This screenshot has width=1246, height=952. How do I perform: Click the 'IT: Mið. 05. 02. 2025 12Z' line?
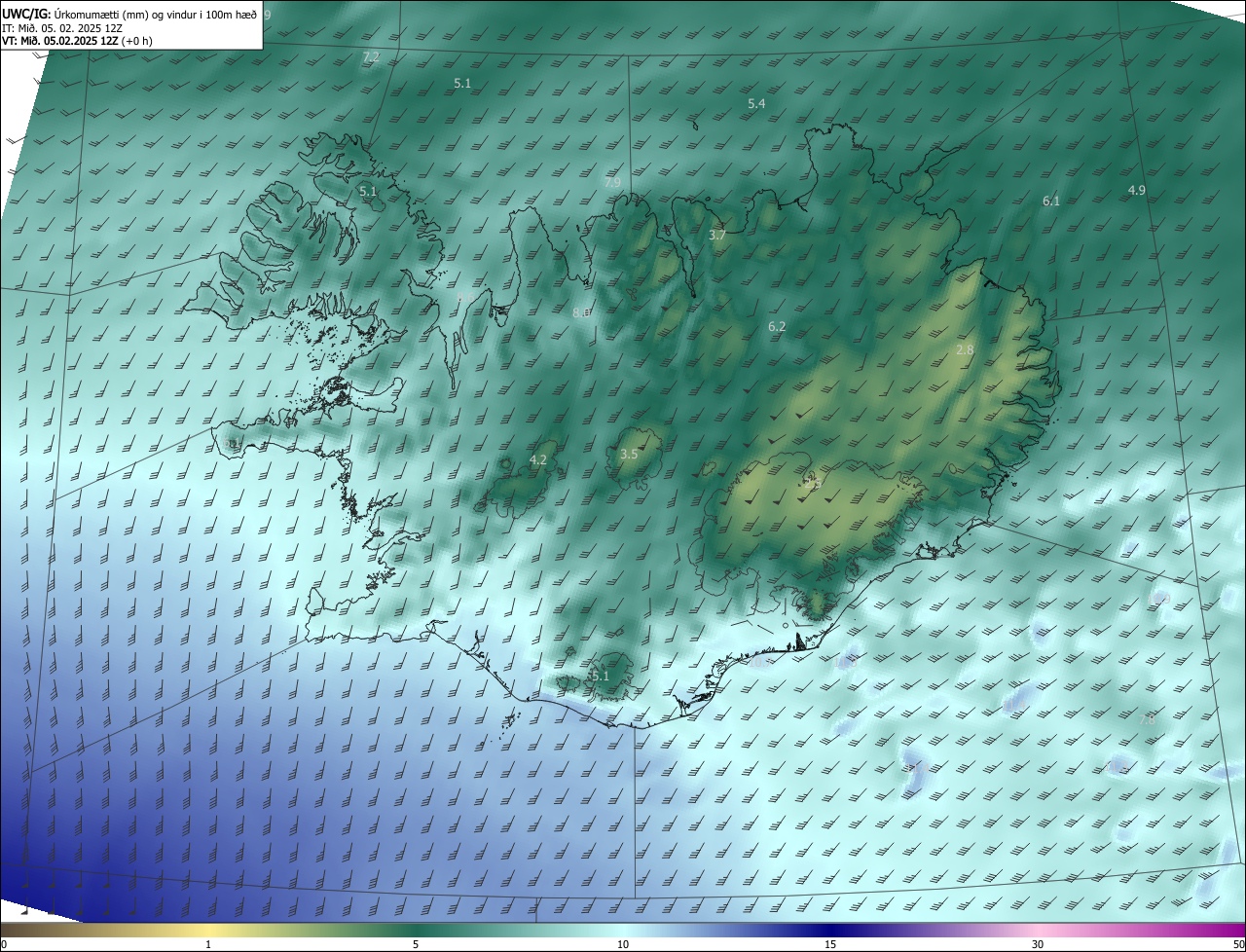click(62, 27)
